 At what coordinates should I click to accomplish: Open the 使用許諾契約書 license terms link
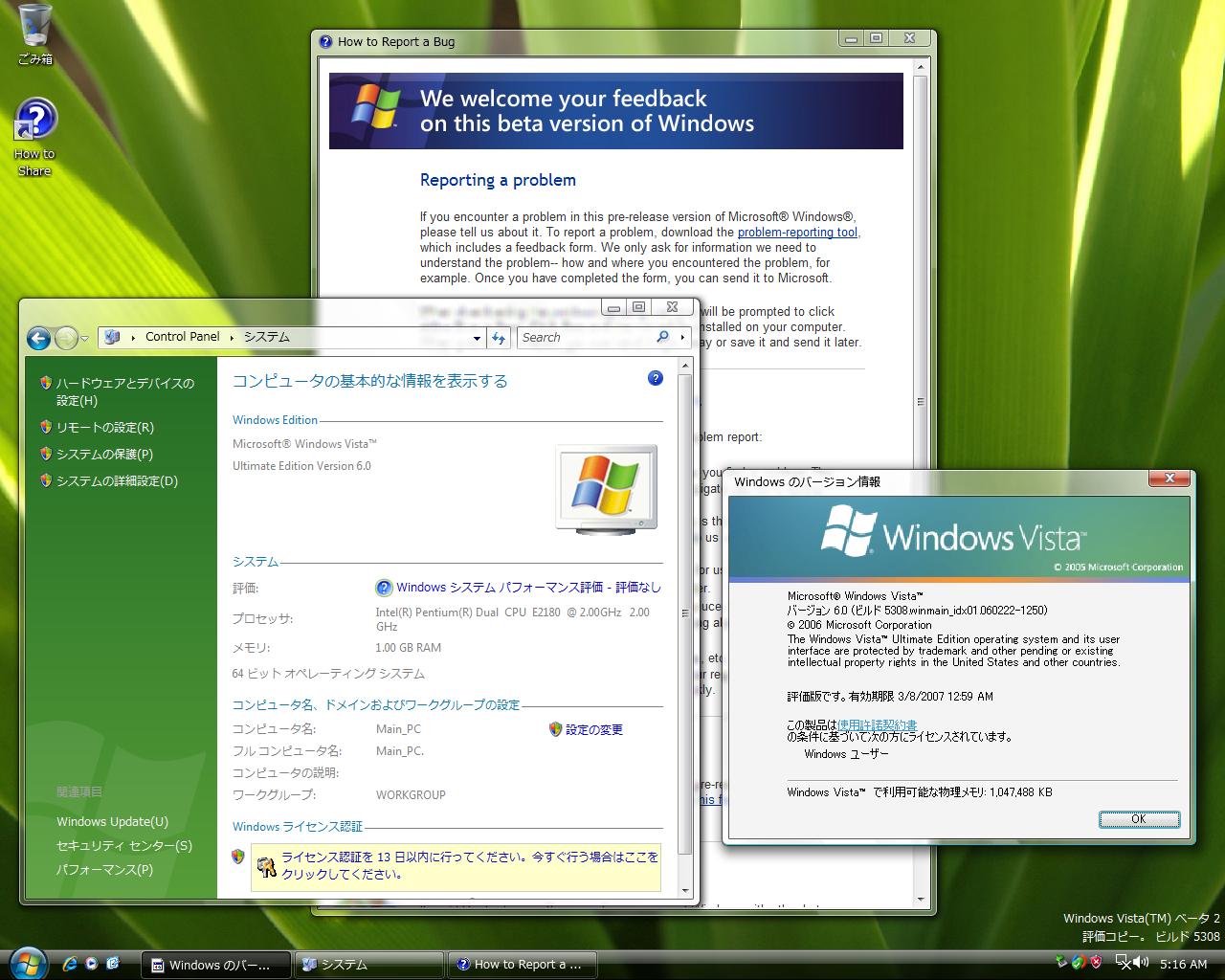[x=877, y=725]
